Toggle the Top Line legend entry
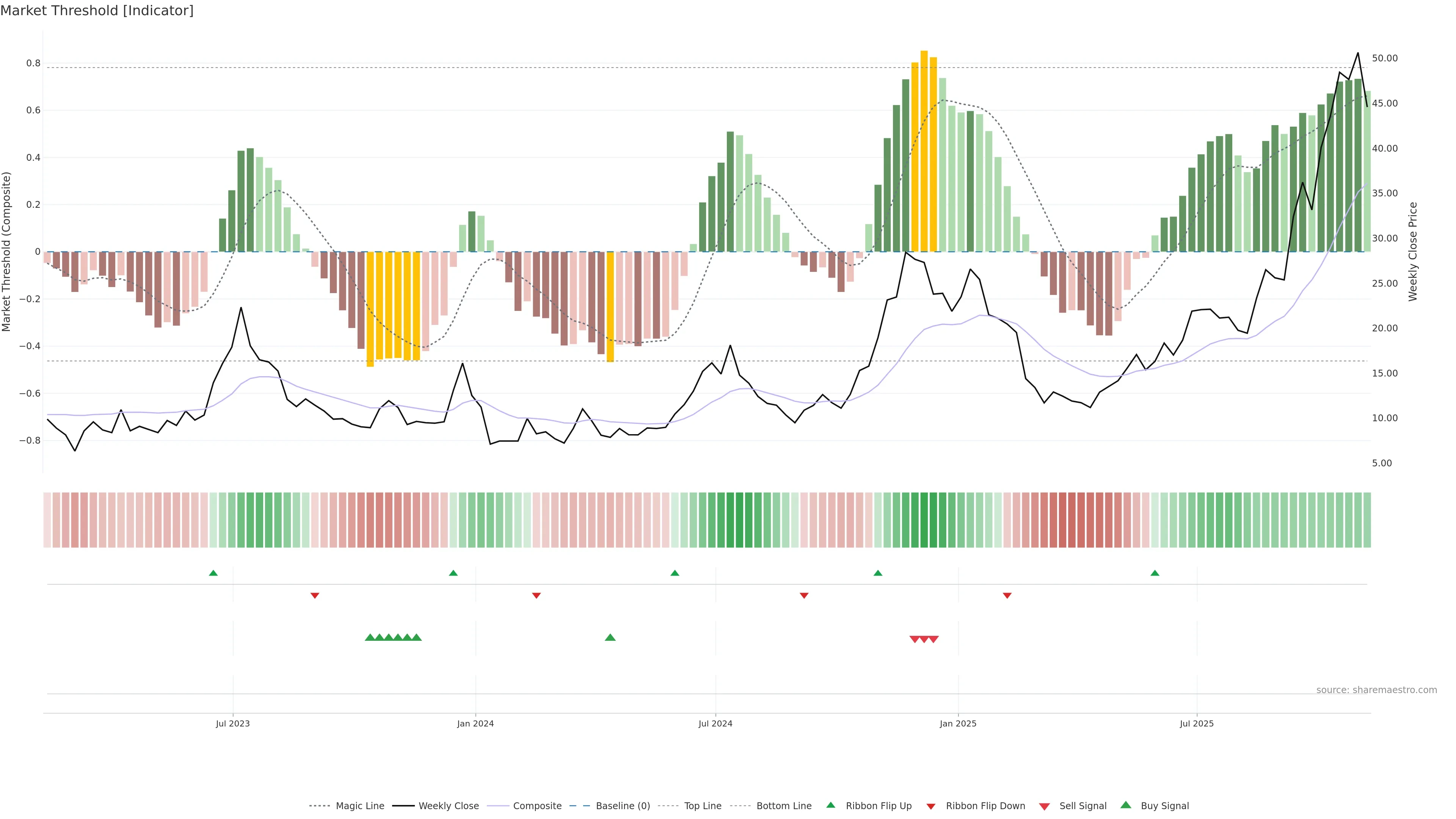1456x819 pixels. pos(703,806)
